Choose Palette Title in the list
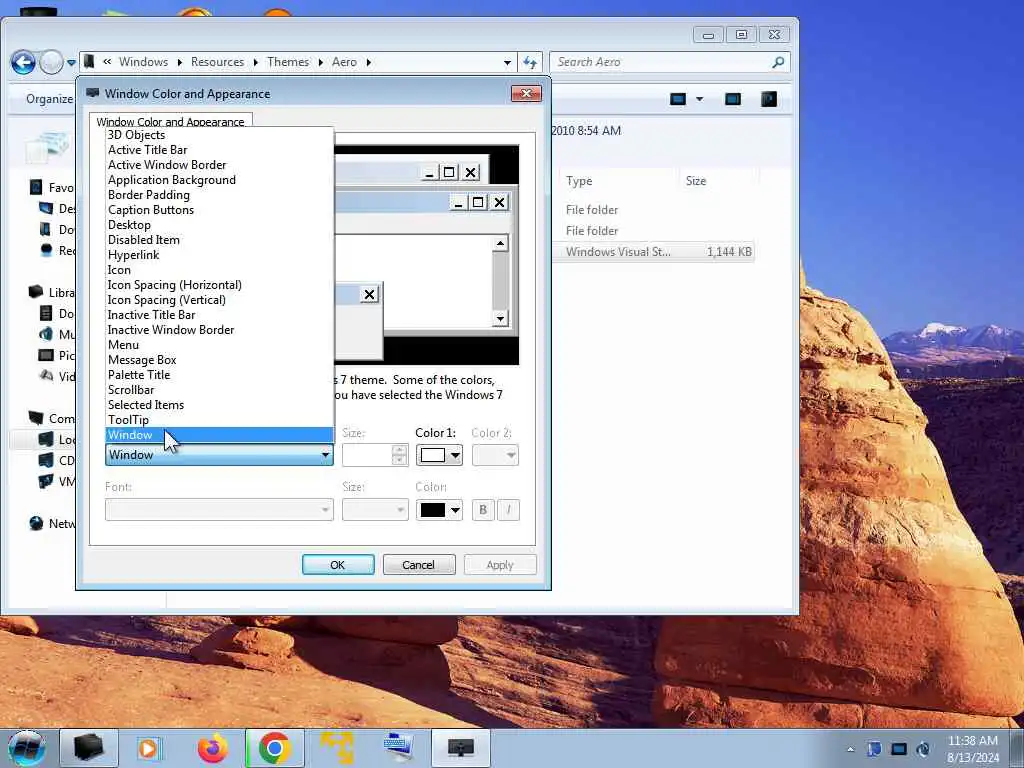The height and width of the screenshot is (768, 1024). (x=219, y=376)
